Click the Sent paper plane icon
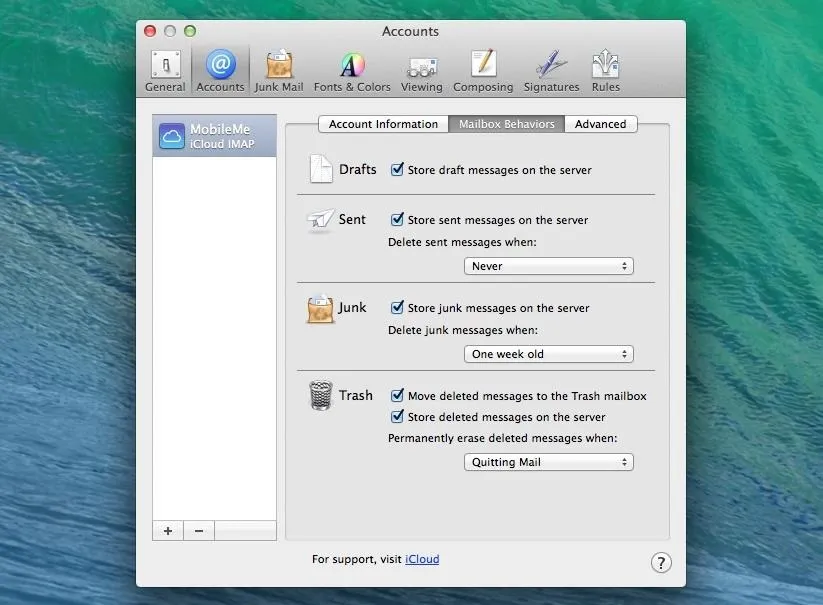The image size is (823, 605). [320, 220]
